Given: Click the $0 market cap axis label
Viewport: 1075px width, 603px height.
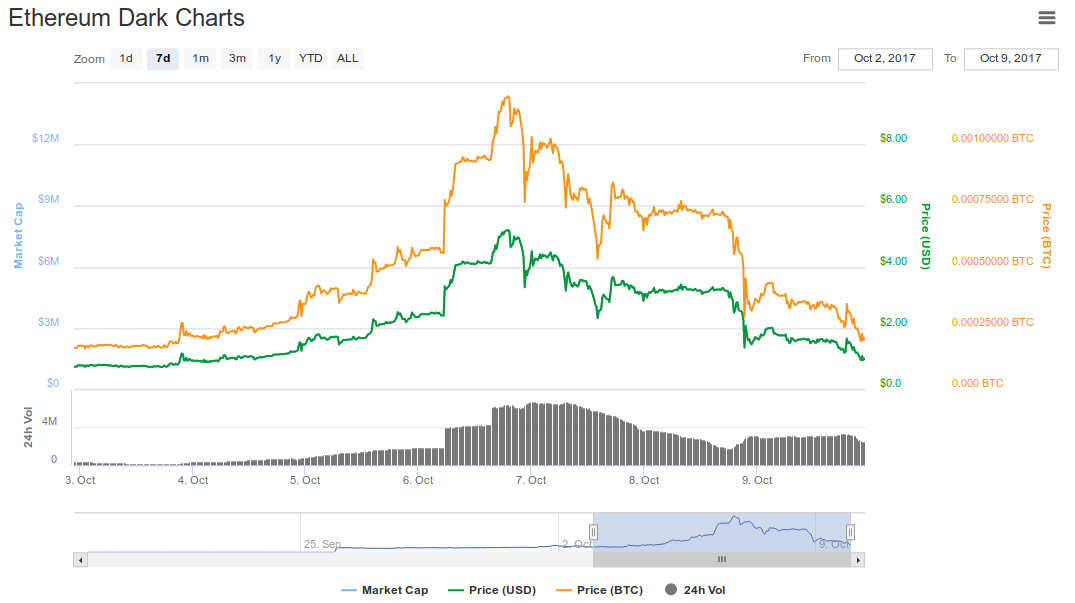Looking at the screenshot, I should [x=53, y=383].
